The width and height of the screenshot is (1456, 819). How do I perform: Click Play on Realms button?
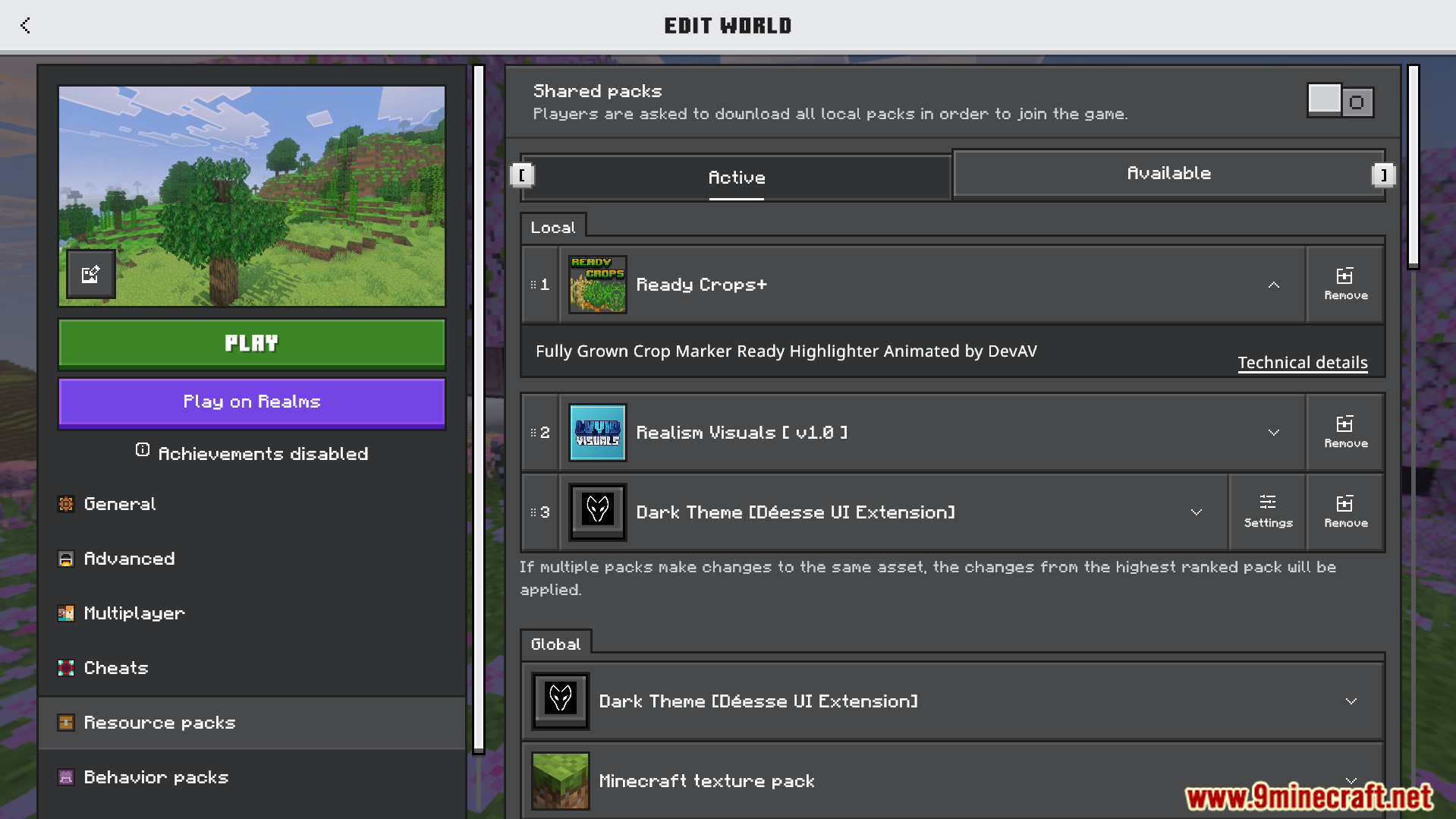click(x=252, y=402)
